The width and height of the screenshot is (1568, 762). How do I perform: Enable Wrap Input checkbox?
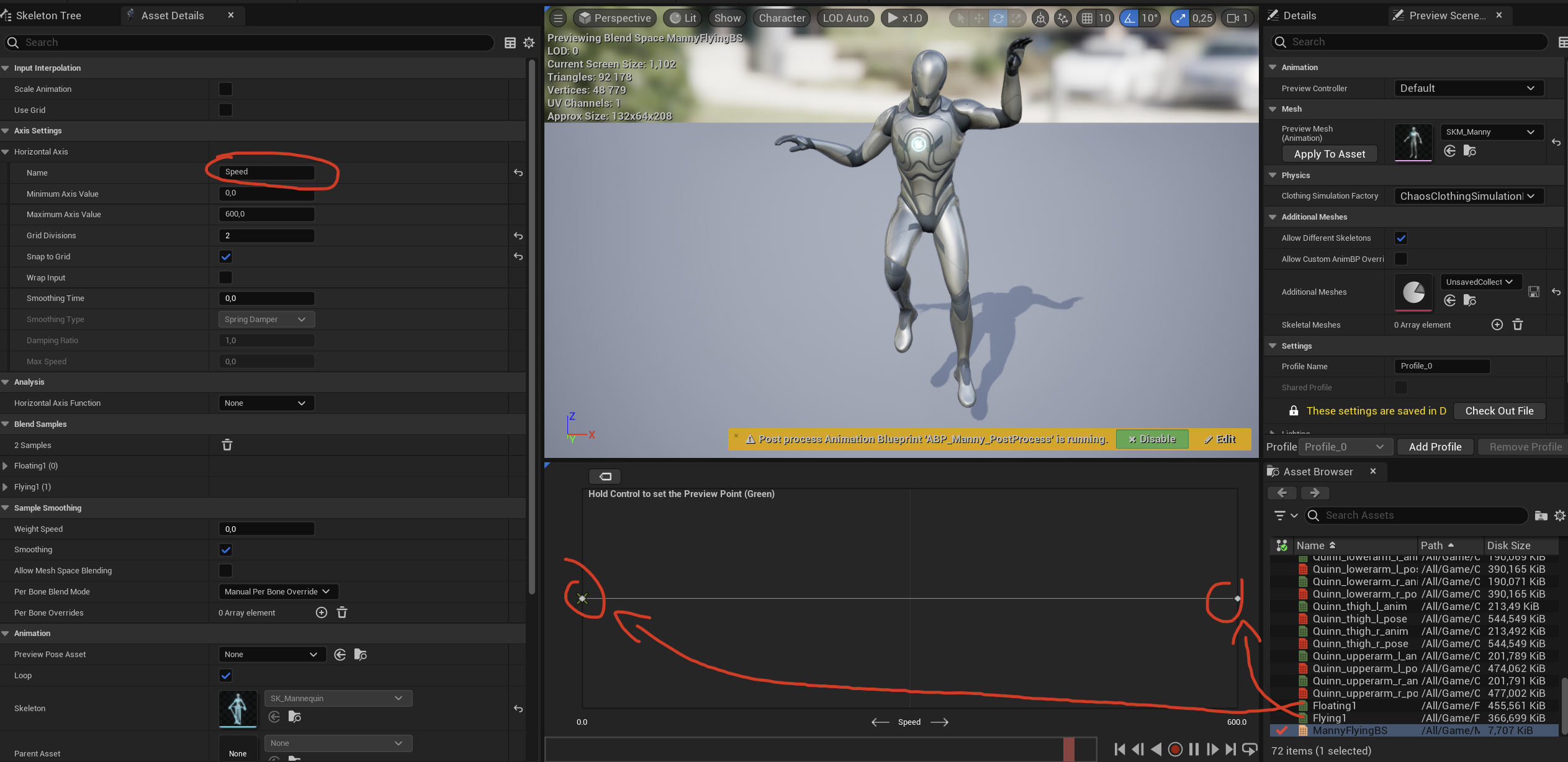(225, 277)
